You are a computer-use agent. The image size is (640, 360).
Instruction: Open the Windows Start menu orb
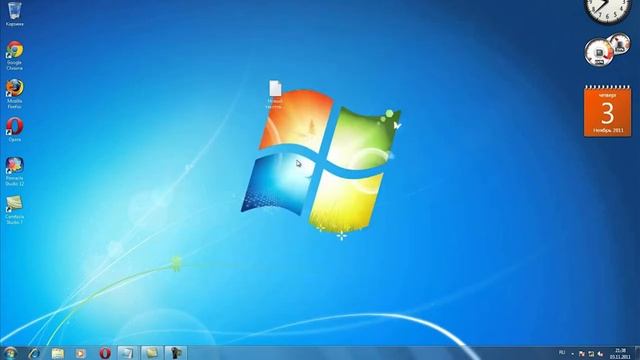point(10,353)
